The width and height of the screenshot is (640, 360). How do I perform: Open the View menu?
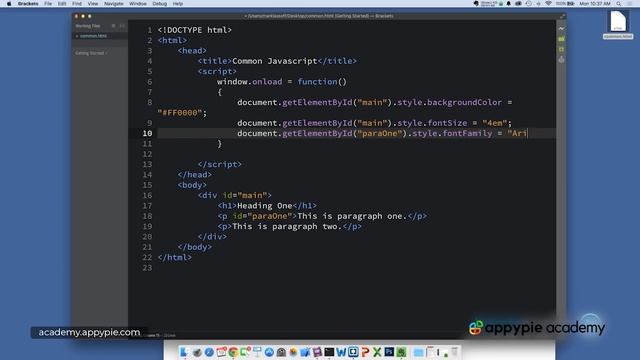pyautogui.click(x=93, y=4)
